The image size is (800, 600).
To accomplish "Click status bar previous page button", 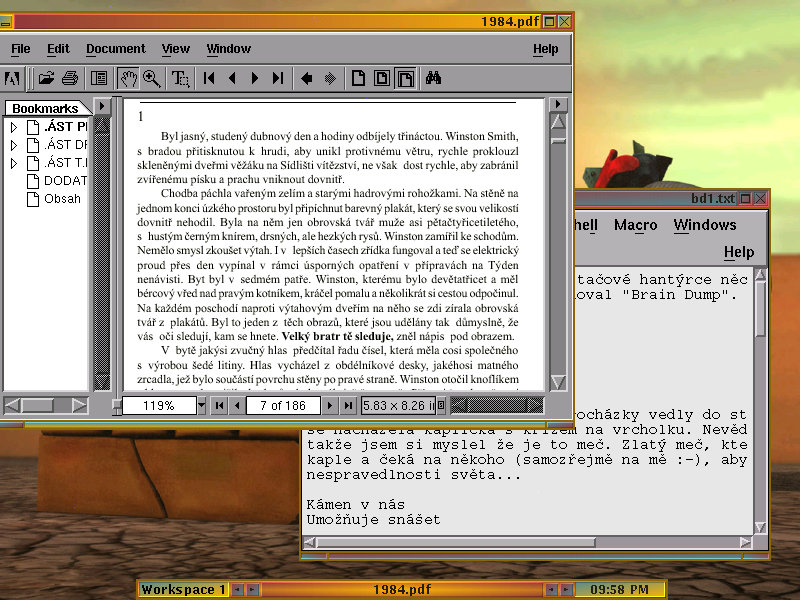I will (x=237, y=406).
